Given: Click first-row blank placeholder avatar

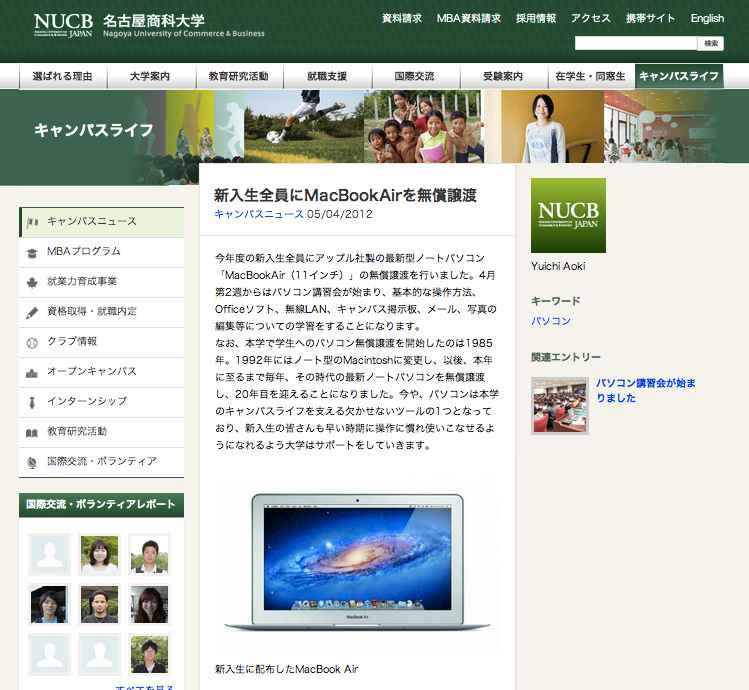Looking at the screenshot, I should click(49, 554).
